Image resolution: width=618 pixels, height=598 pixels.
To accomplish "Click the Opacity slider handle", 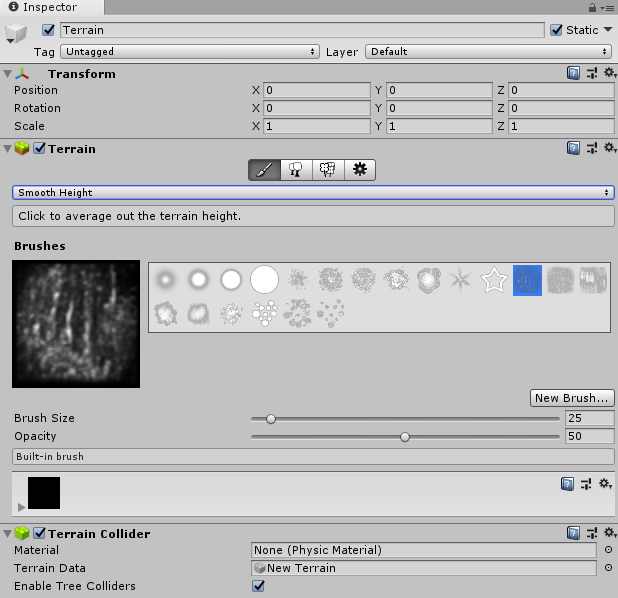I will (x=405, y=436).
